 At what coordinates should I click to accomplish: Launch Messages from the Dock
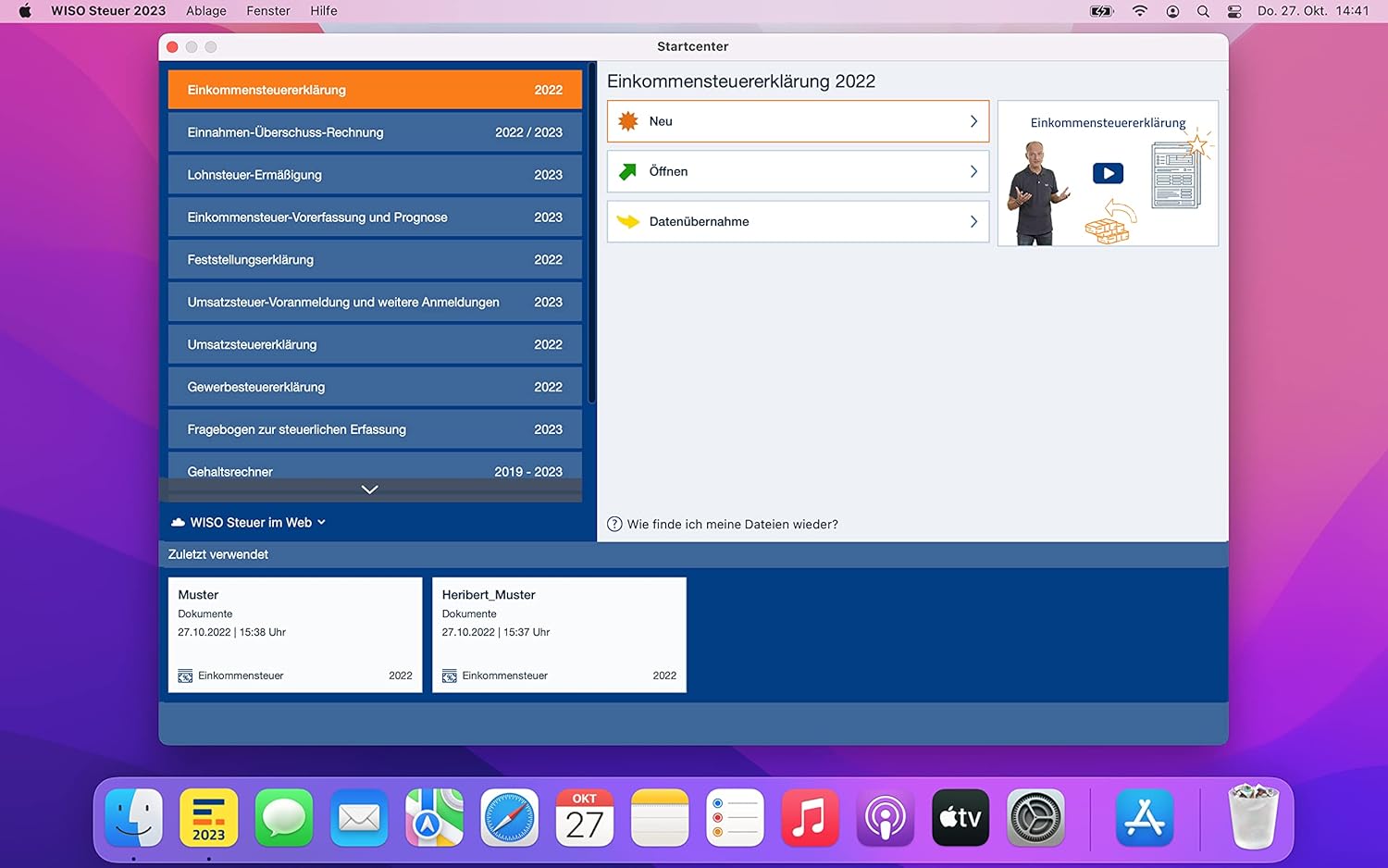point(284,818)
